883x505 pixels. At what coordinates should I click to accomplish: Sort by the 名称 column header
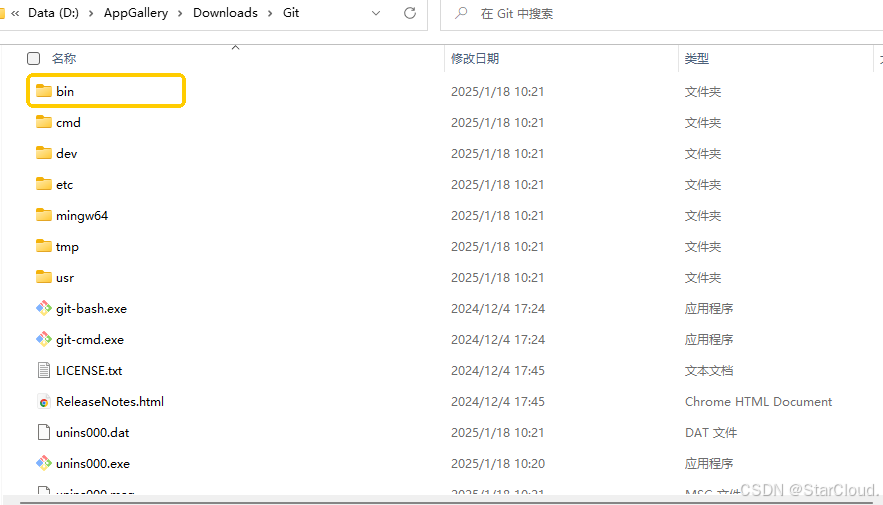(x=64, y=59)
